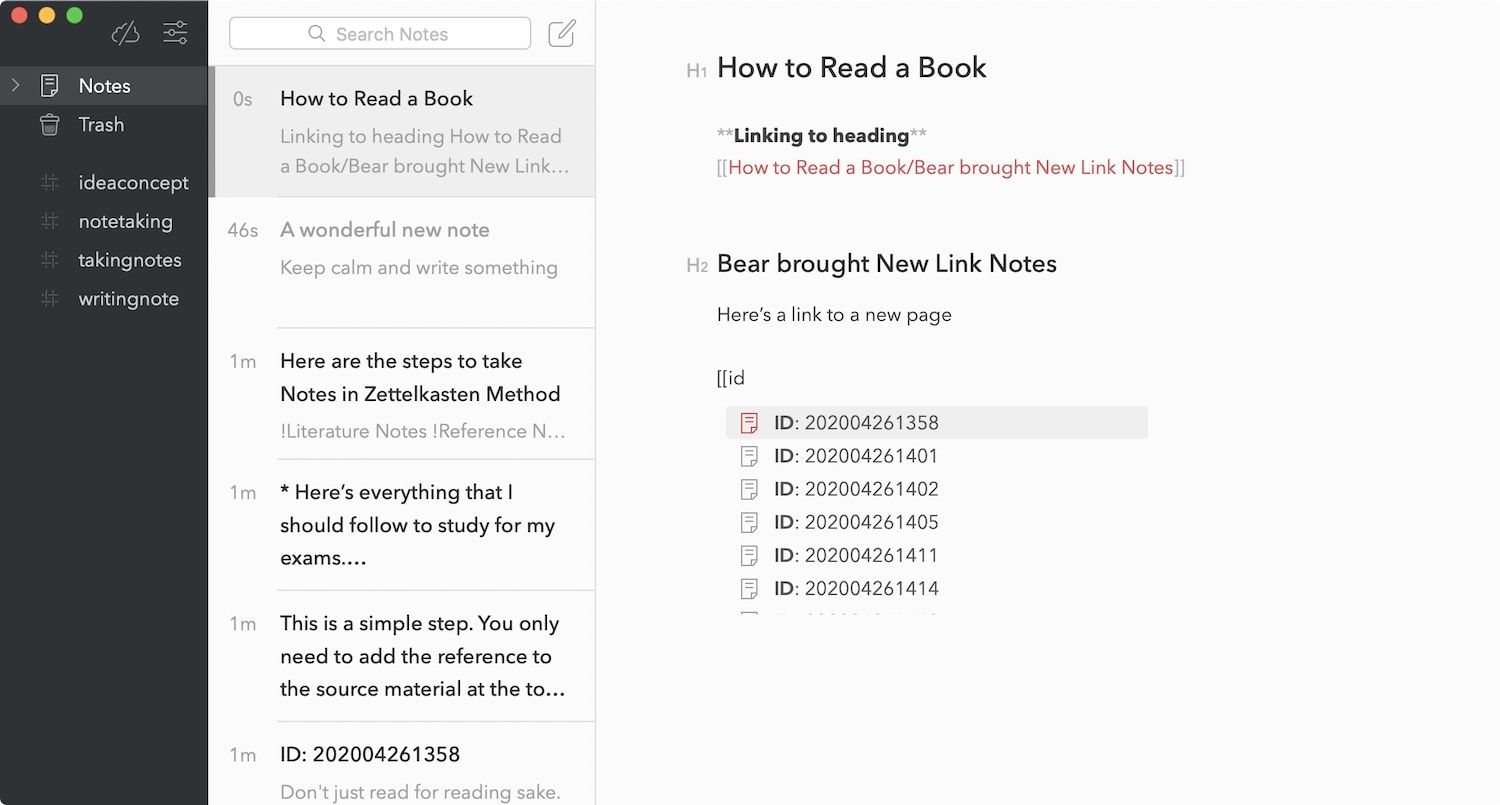Screen dimensions: 1500x805
Task: Click the takingnotes tag hash icon
Action: point(49,260)
